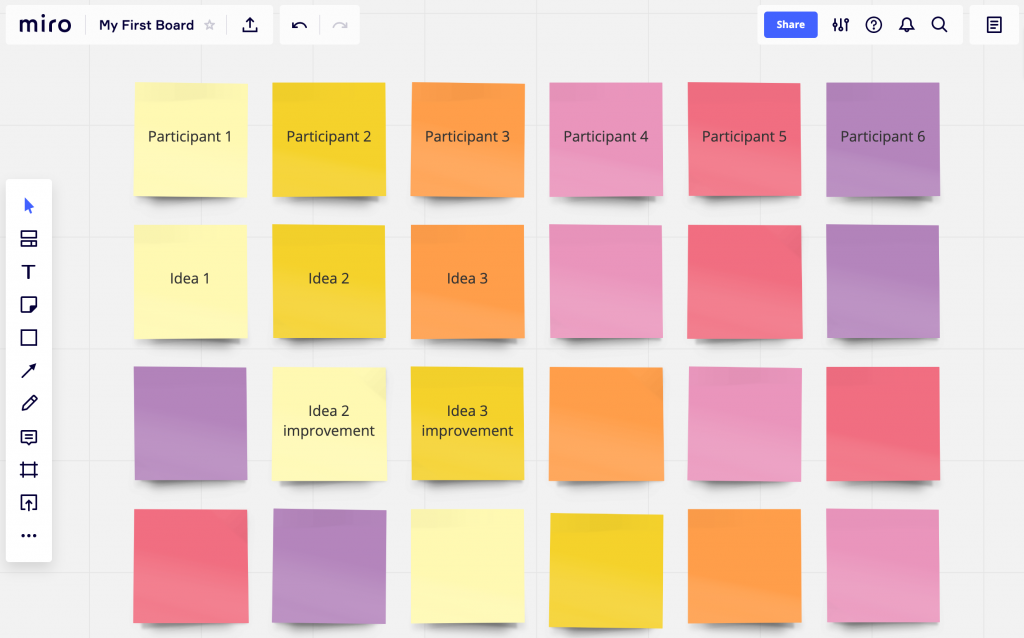
Task: Choose the Shapes tool
Action: pyautogui.click(x=28, y=337)
